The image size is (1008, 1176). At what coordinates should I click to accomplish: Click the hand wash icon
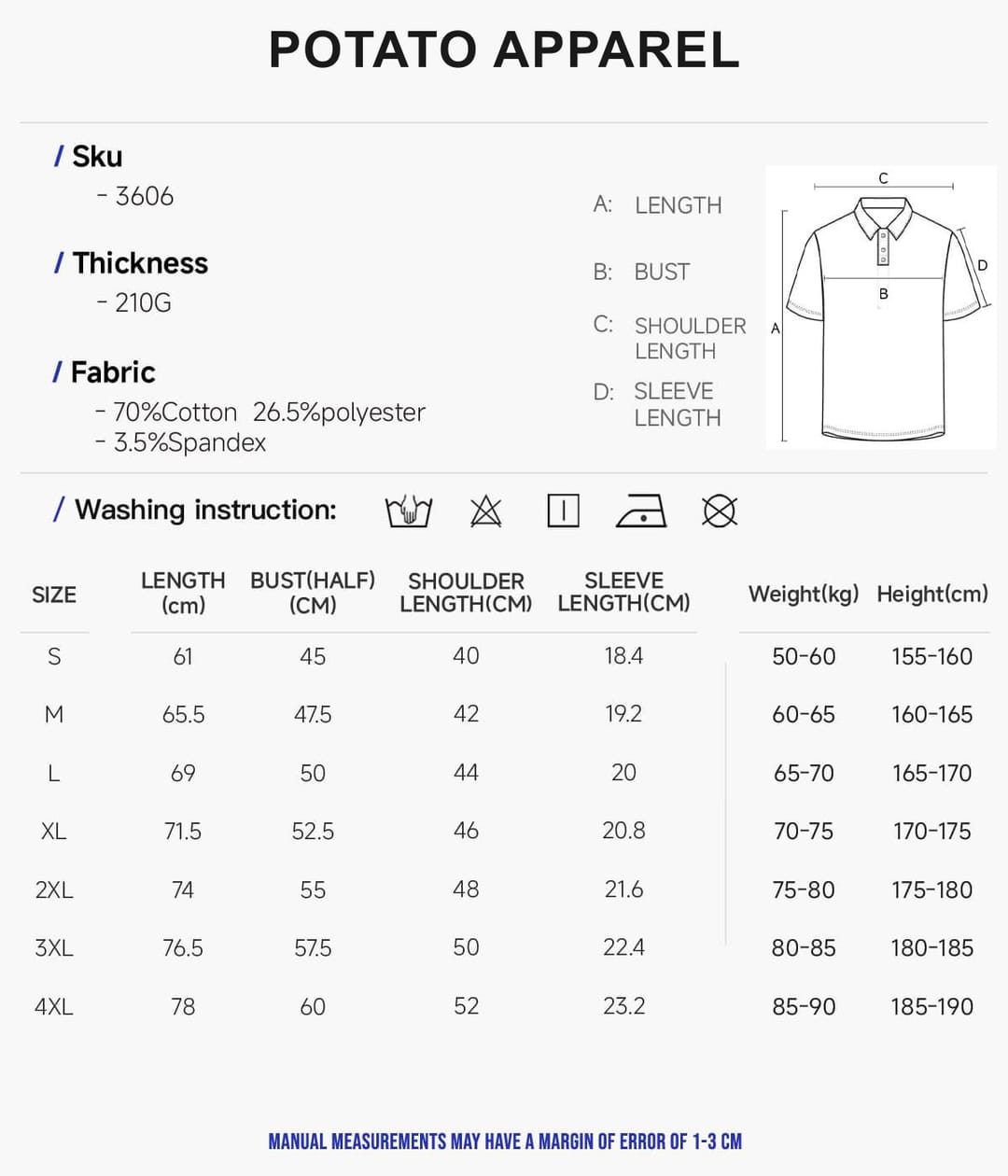click(409, 511)
